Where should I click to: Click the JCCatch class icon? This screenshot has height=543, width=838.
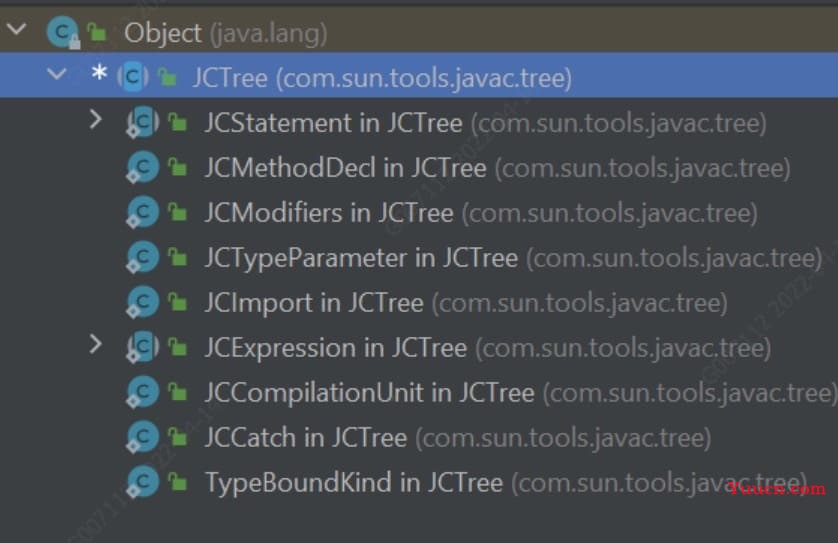coord(142,437)
